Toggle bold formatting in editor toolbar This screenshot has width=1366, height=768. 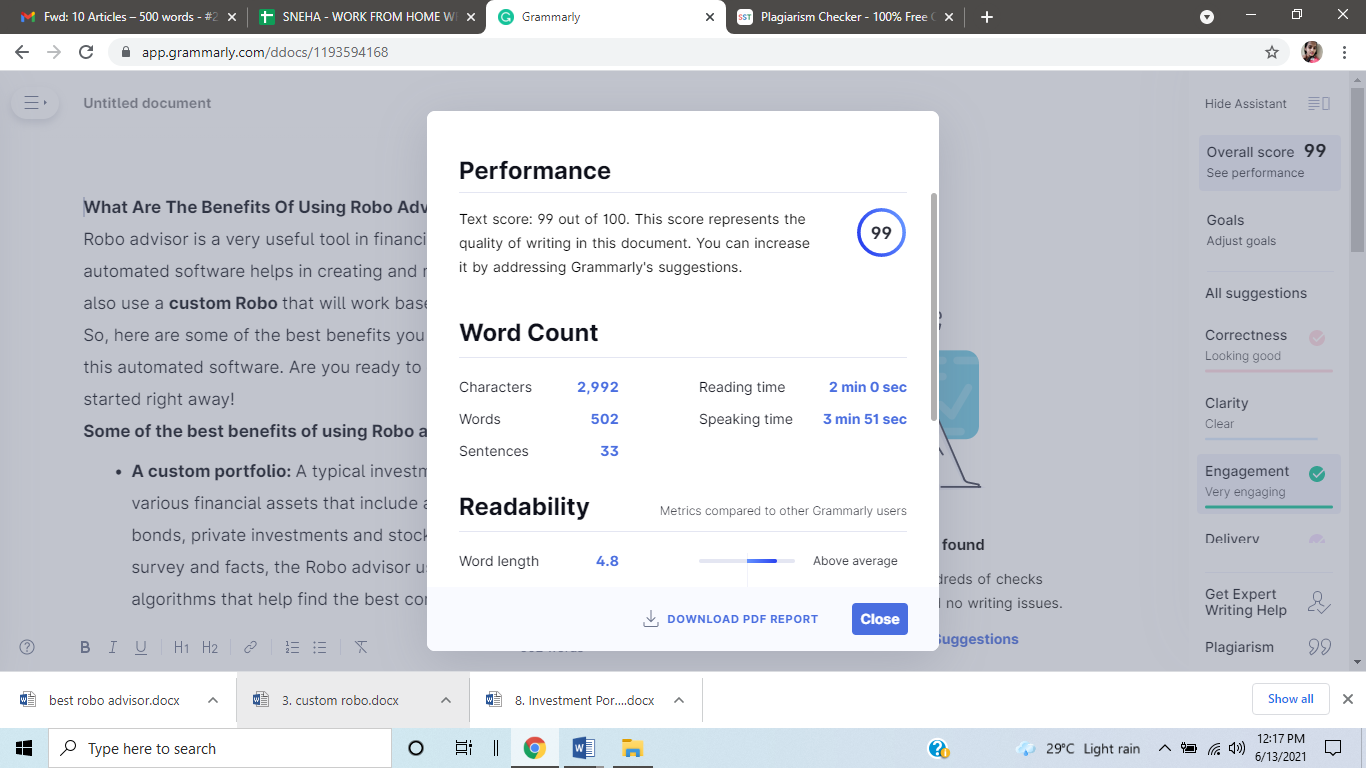[85, 647]
